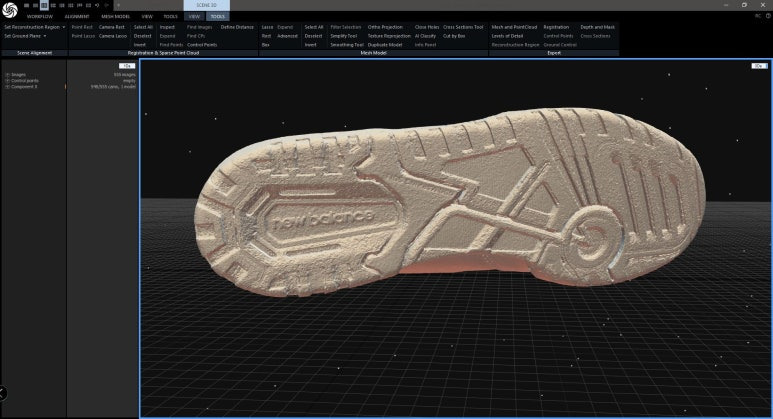Click Point Lasso tool
The height and width of the screenshot is (419, 773).
[x=83, y=36]
